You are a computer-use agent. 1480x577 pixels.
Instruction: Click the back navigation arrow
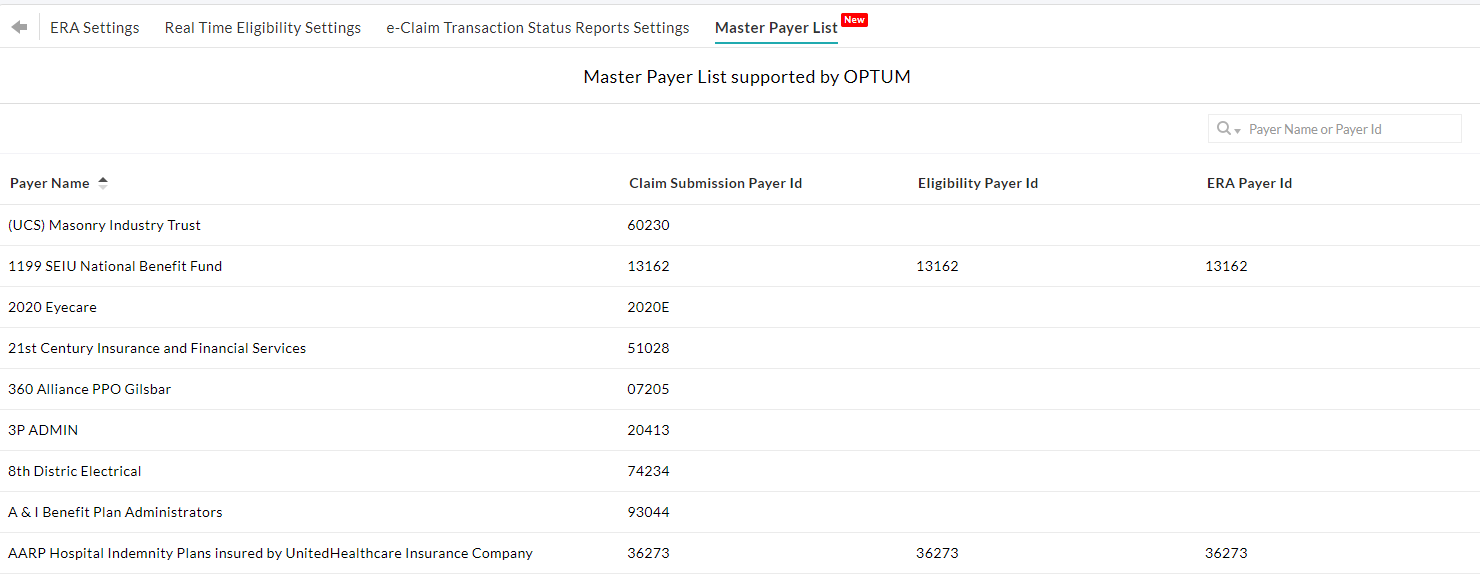point(18,27)
